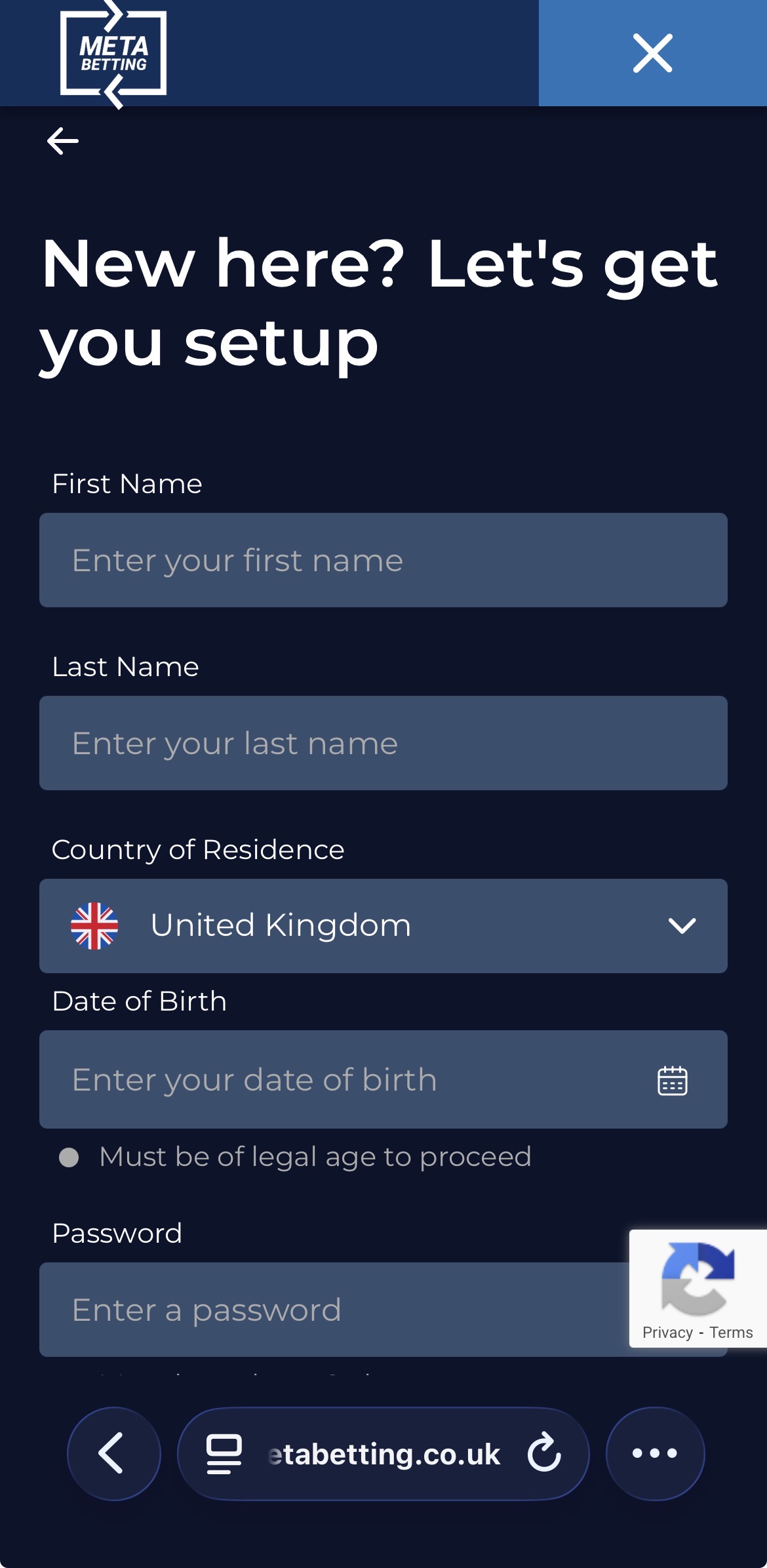Tap the reCAPTCHA badge icon
767x1568 pixels.
pos(699,1279)
